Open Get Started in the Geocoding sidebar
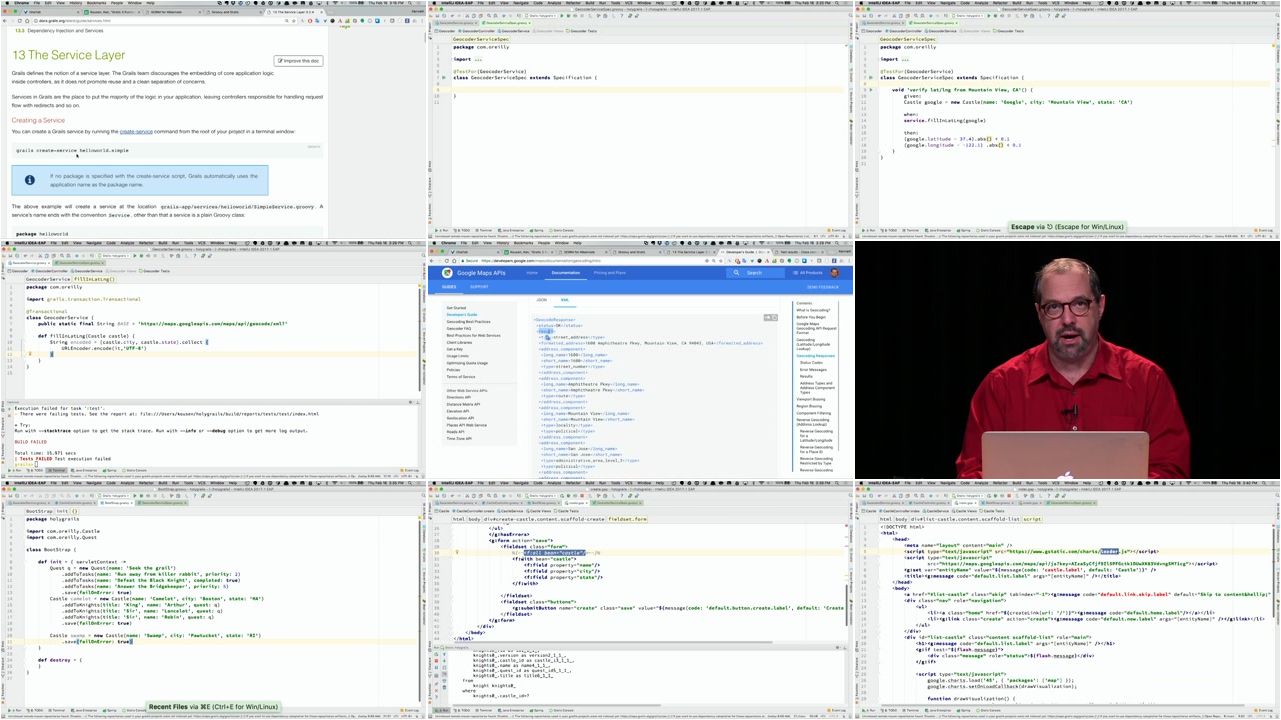This screenshot has height=720, width=1281. (456, 308)
